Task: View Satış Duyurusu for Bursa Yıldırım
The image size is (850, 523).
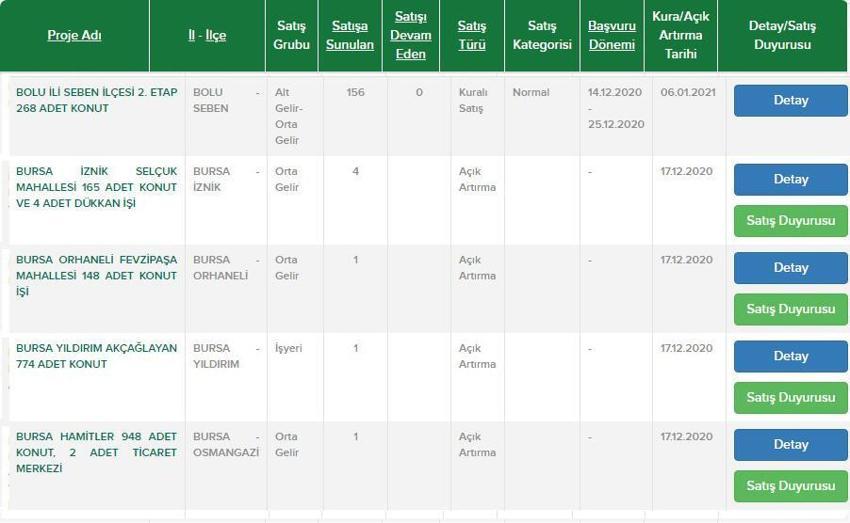Action: point(790,397)
